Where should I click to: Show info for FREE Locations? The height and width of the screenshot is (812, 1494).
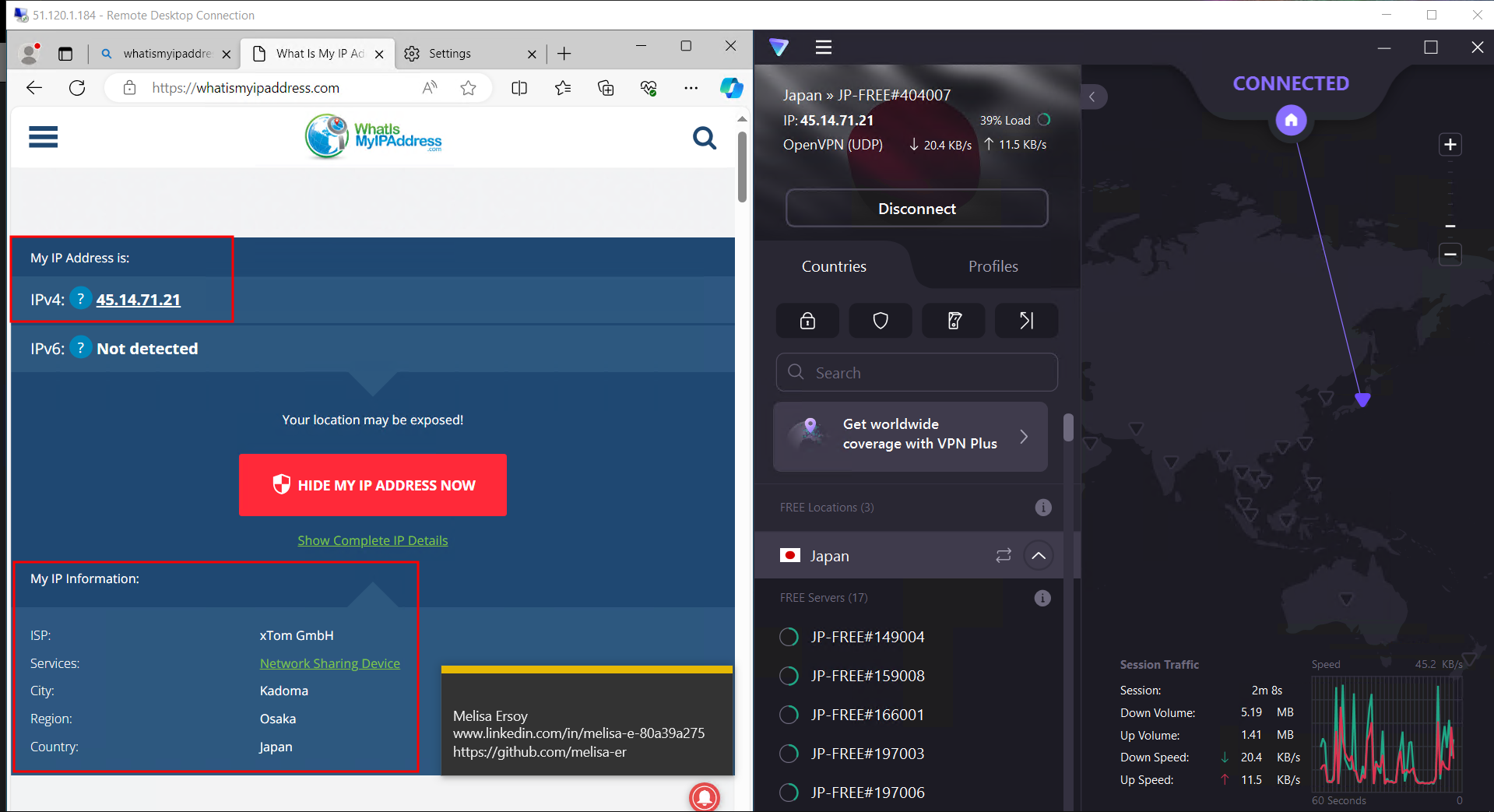[x=1043, y=508]
